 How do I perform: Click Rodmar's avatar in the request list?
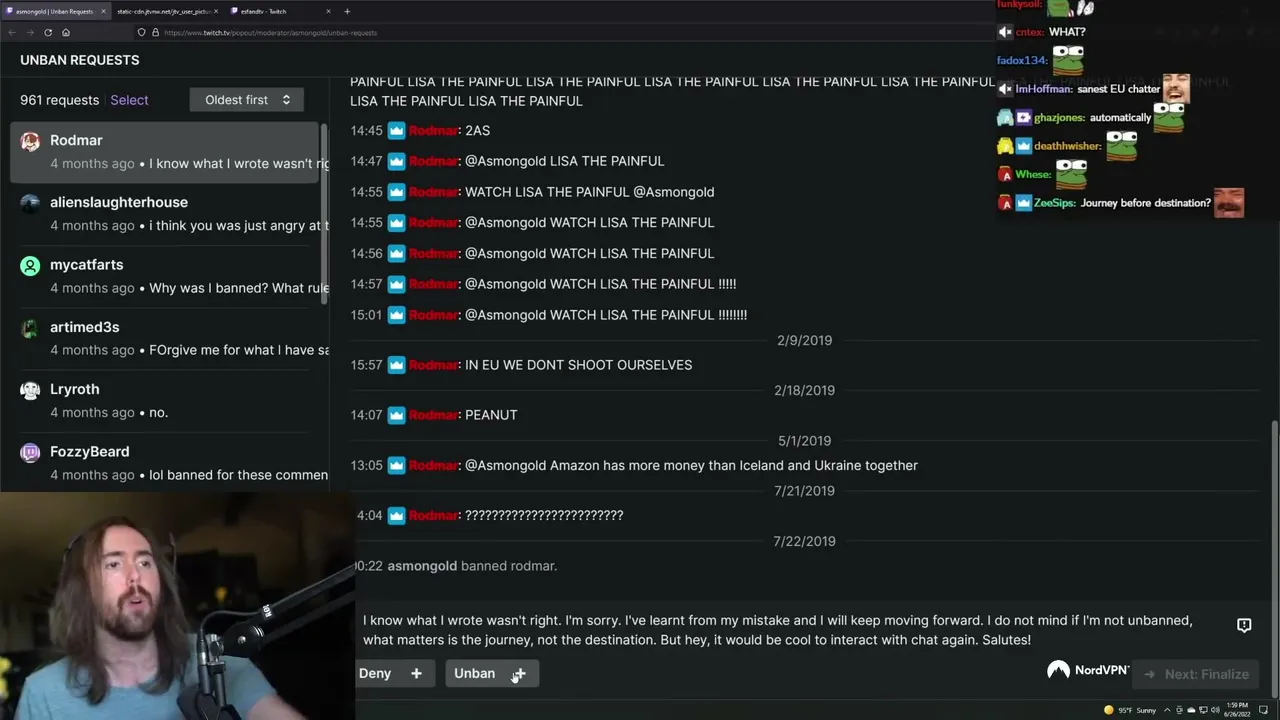click(x=30, y=141)
